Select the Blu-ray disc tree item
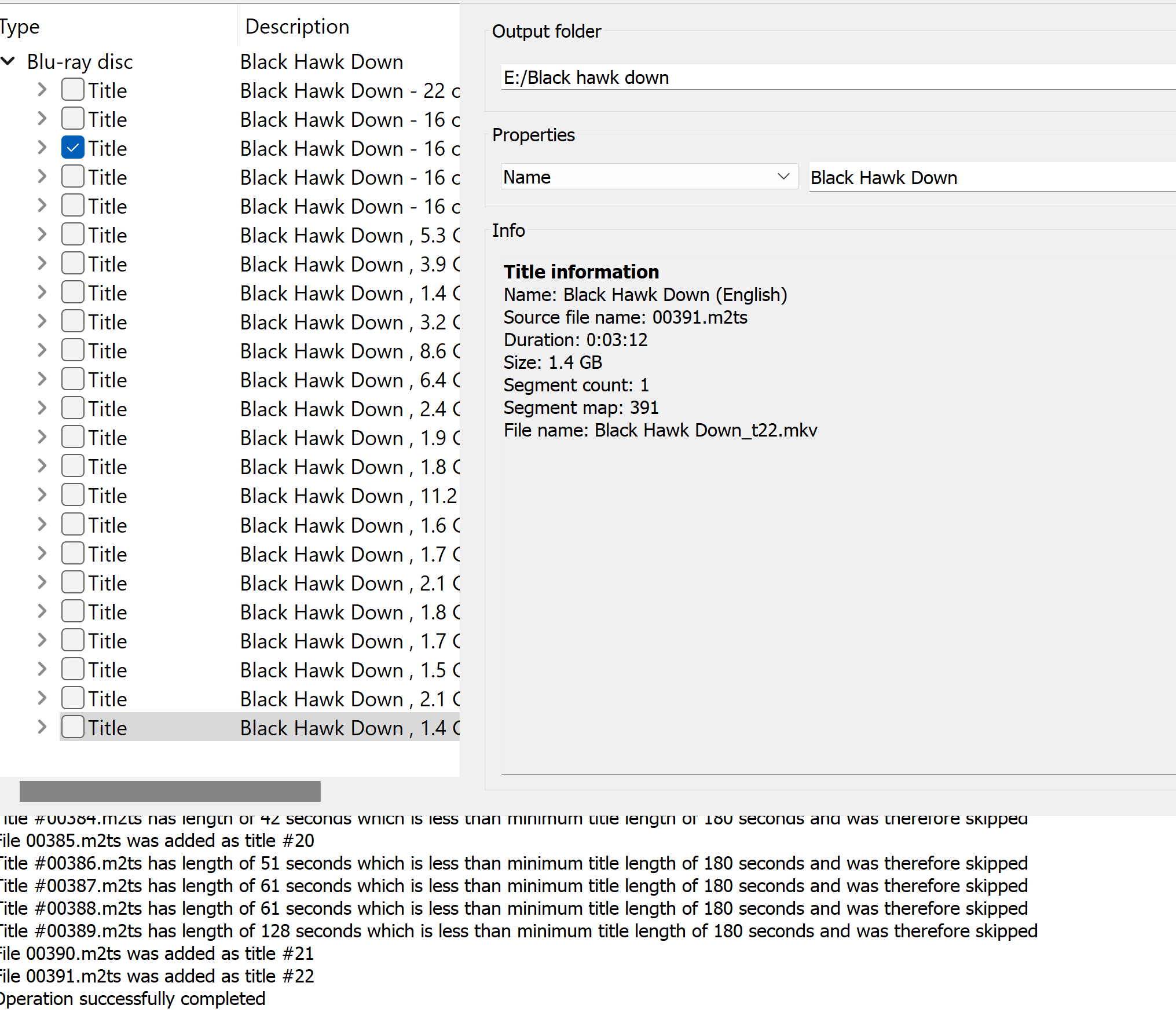1176x1023 pixels. [80, 62]
